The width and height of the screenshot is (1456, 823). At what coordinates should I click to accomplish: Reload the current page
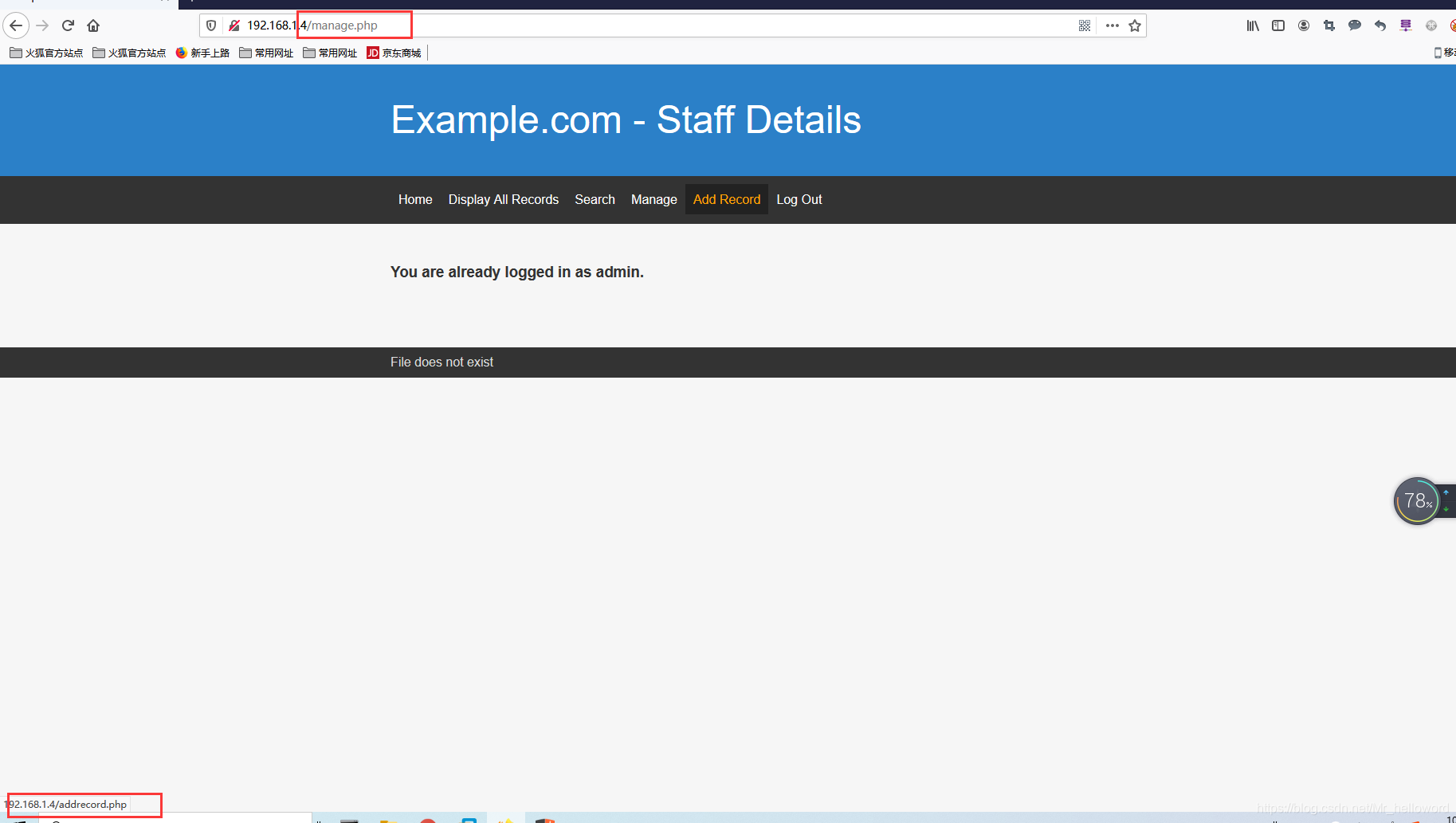68,25
